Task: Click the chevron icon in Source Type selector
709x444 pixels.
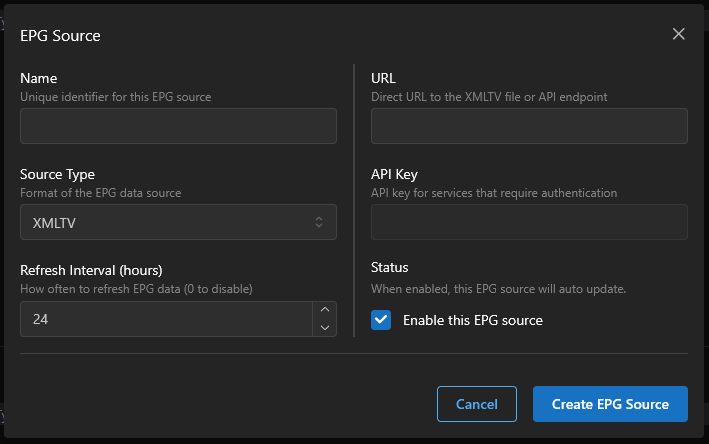Action: click(319, 222)
